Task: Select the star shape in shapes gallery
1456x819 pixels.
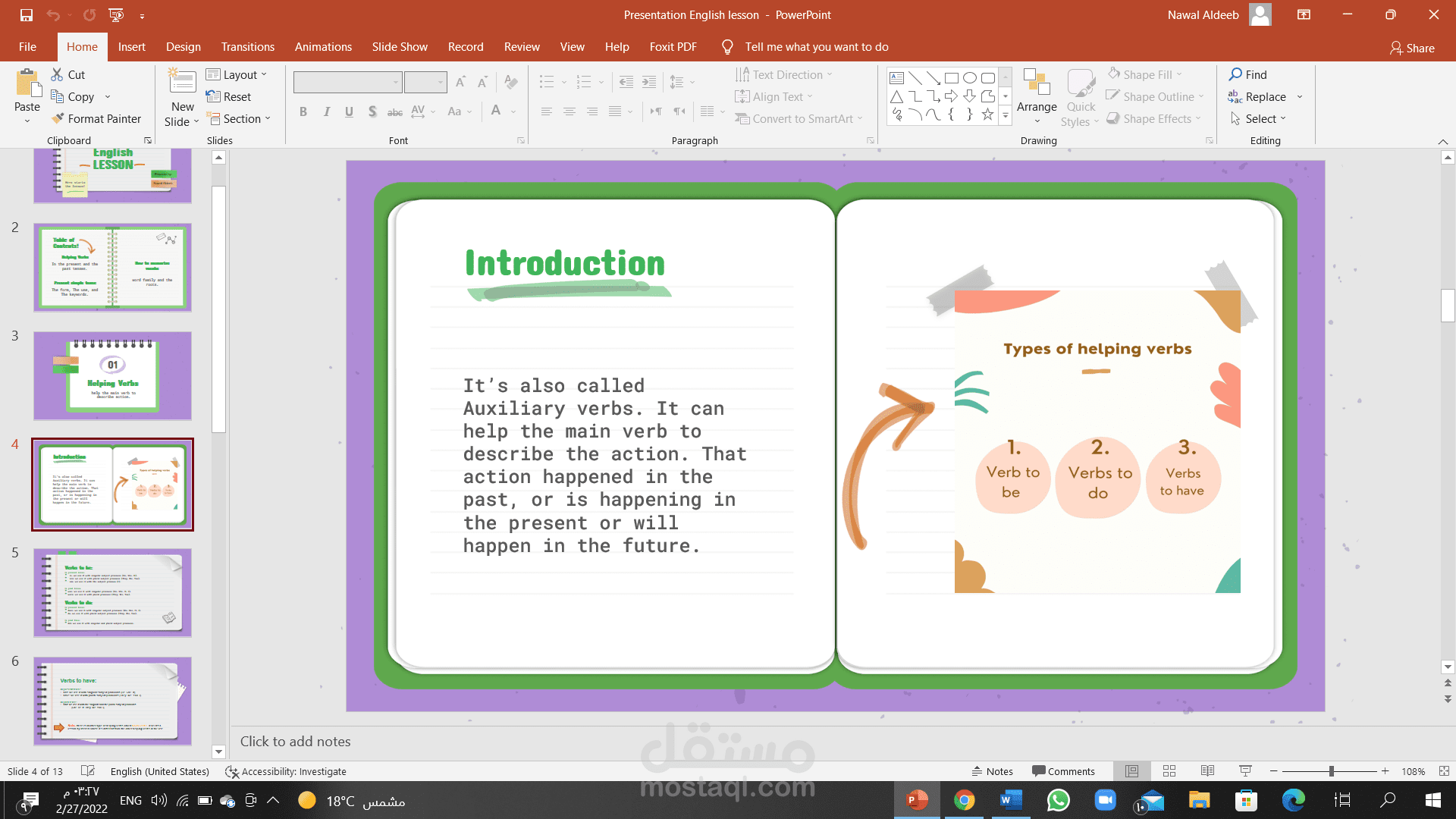Action: tap(987, 115)
